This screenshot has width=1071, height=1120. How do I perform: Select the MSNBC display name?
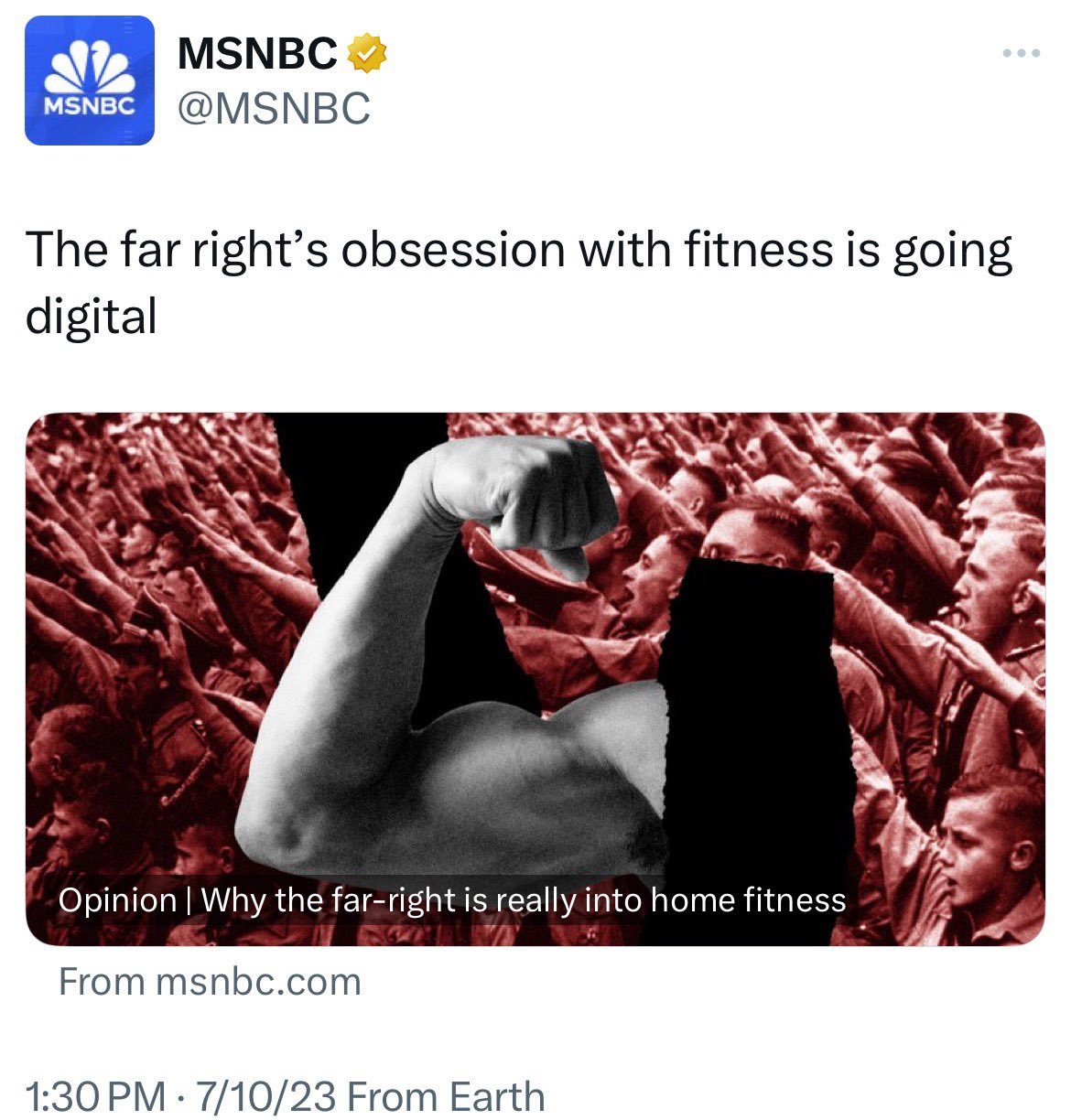coord(257,54)
